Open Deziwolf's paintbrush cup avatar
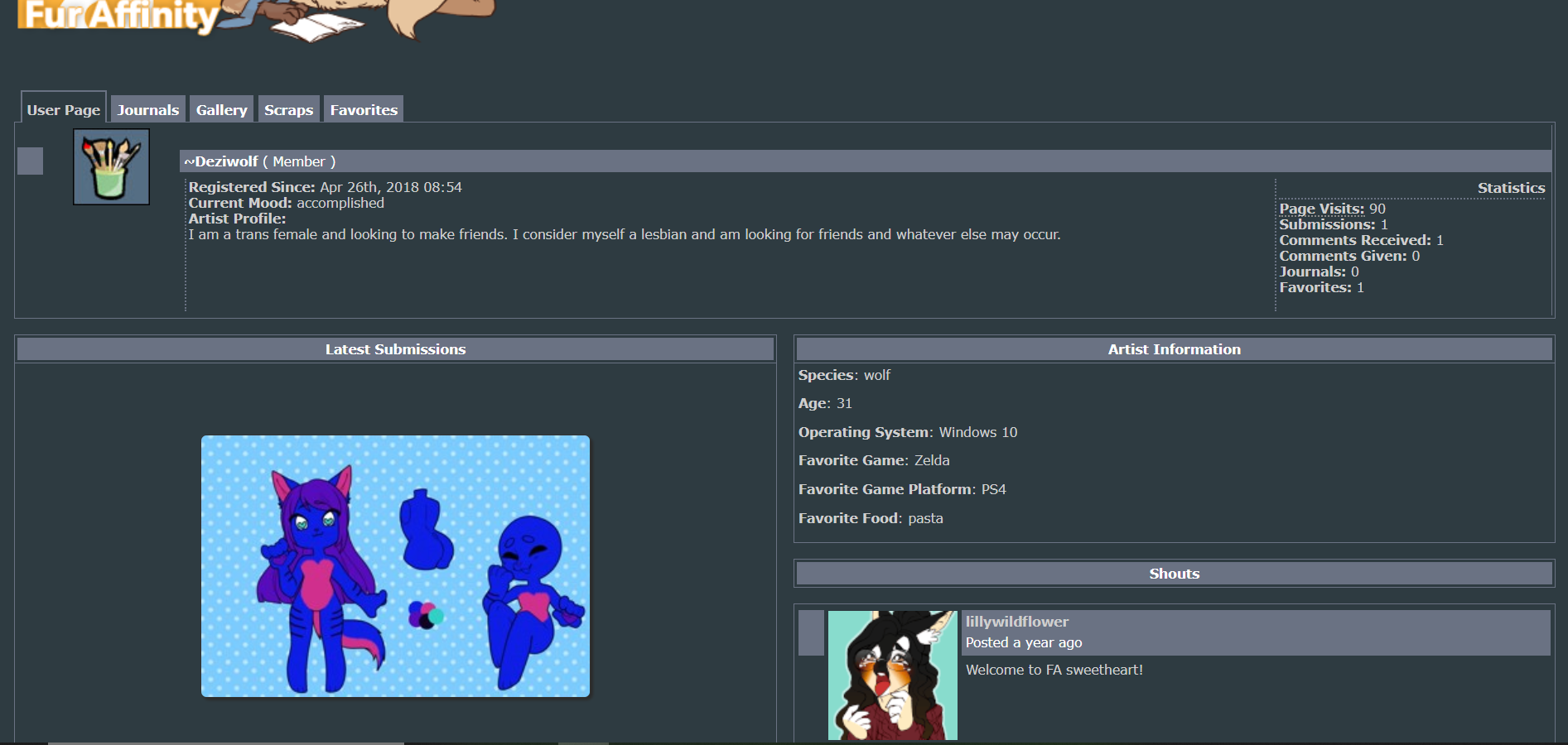Screen dimensions: 1568x745 pyautogui.click(x=111, y=166)
